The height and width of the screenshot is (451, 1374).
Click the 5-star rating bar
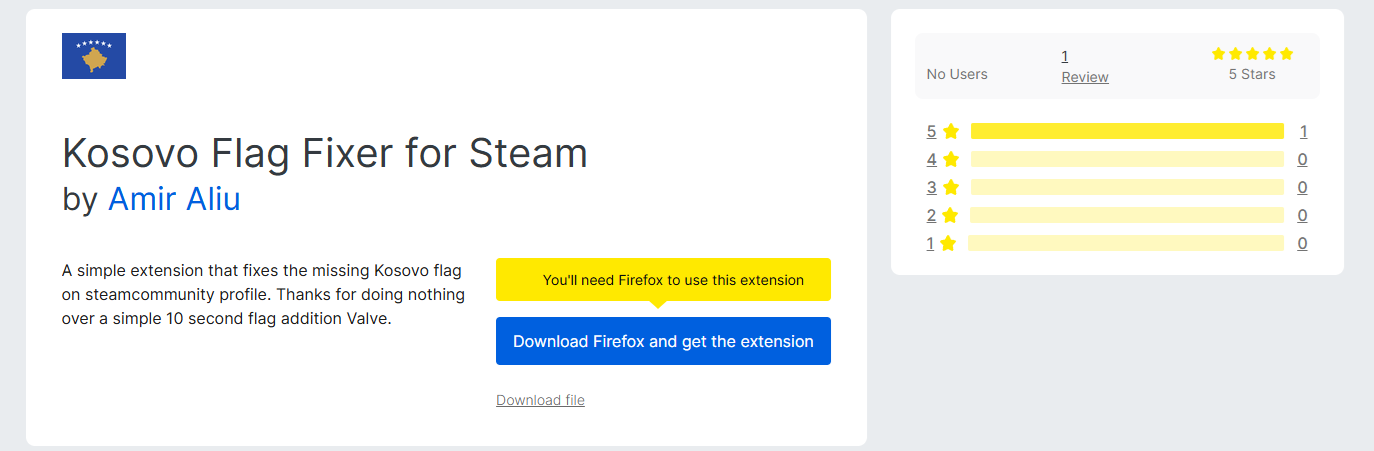(1126, 131)
